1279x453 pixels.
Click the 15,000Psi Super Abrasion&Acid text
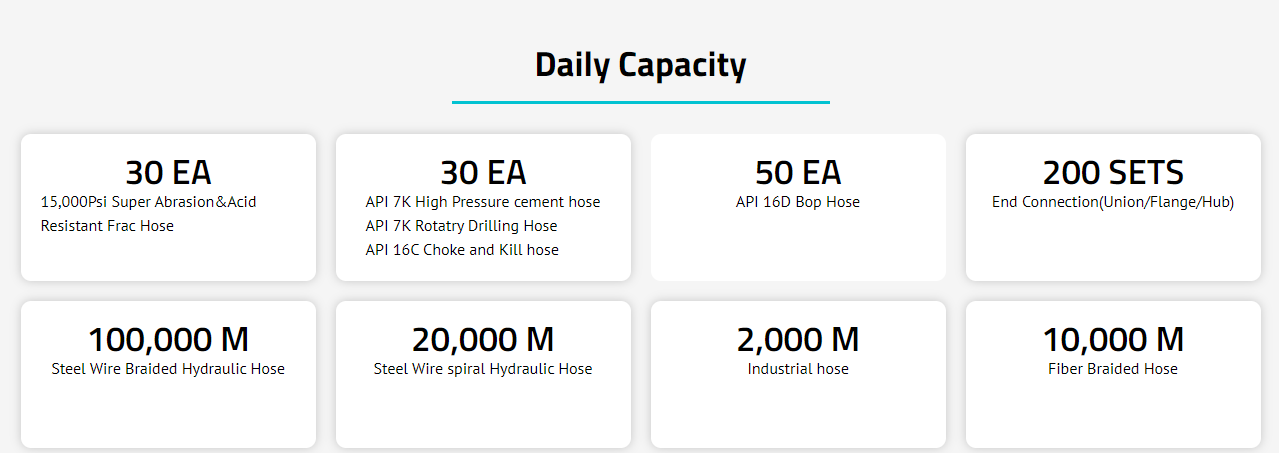148,202
